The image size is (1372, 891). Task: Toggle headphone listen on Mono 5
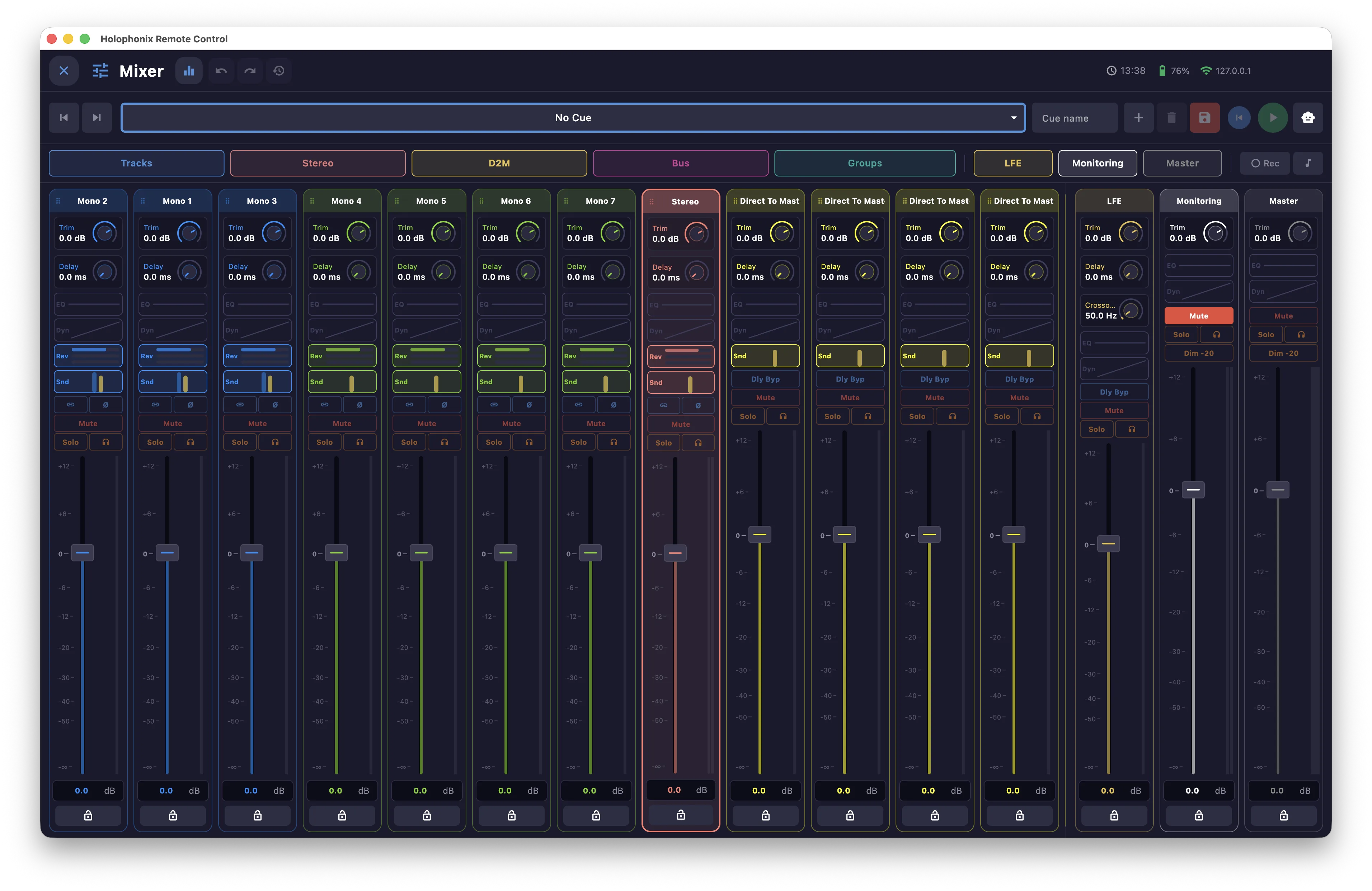click(445, 442)
